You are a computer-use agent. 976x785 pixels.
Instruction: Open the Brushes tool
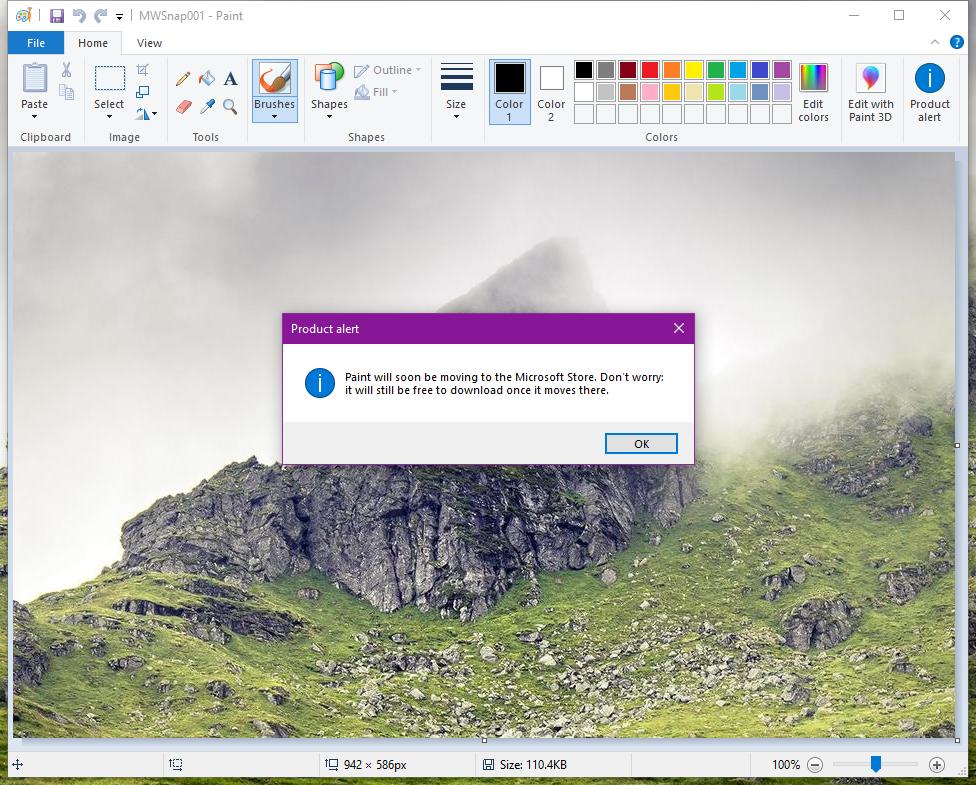pyautogui.click(x=274, y=90)
